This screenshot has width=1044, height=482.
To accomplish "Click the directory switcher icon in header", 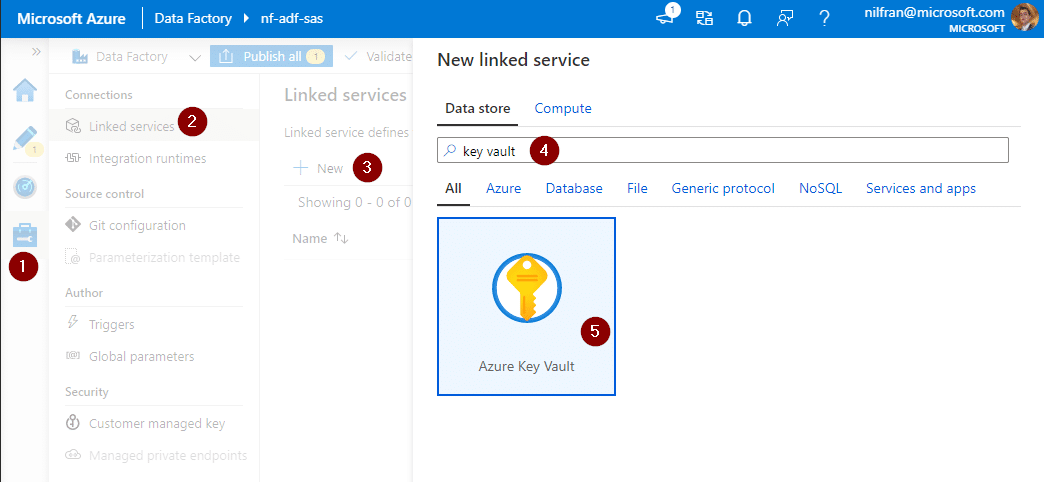I will [705, 18].
